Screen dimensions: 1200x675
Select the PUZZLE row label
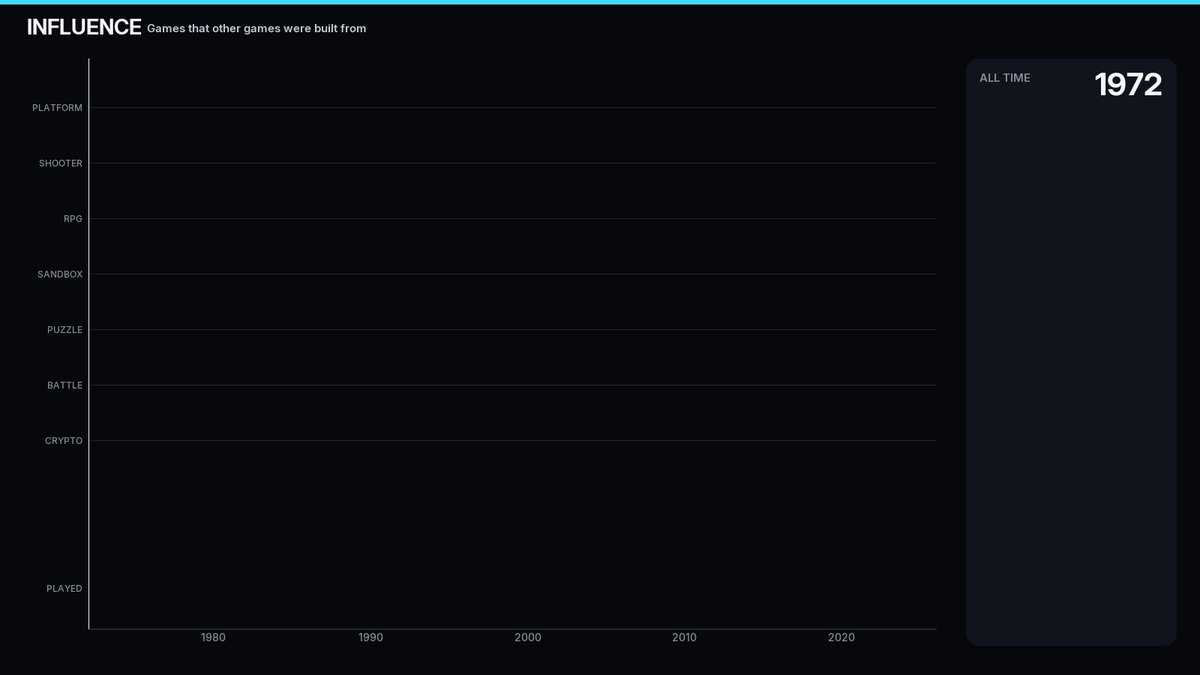pos(65,330)
